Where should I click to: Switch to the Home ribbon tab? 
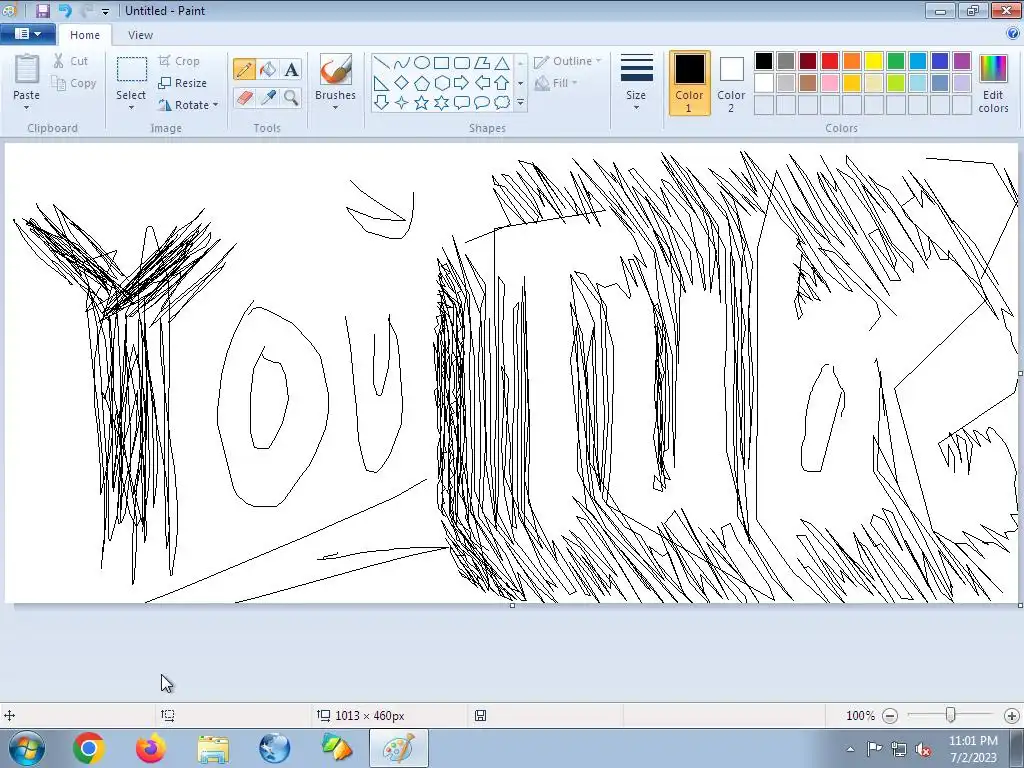click(x=85, y=35)
